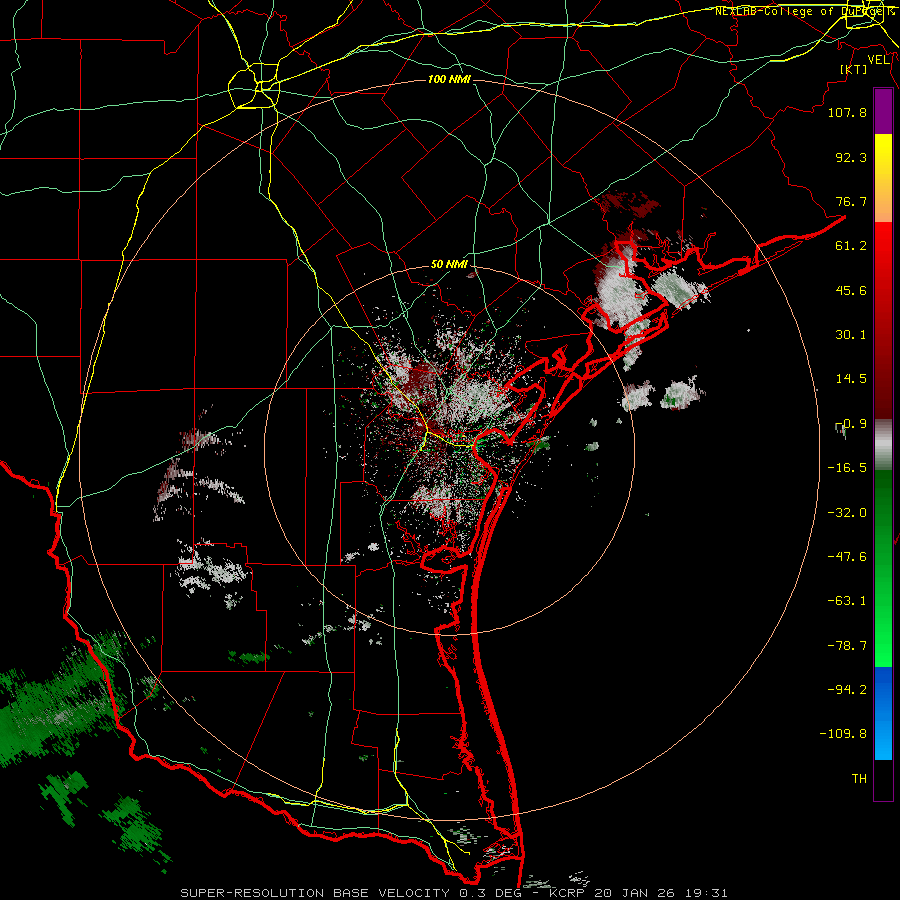Click the Super-Resolution Base Velocity caption
The width and height of the screenshot is (900, 900).
point(453,893)
